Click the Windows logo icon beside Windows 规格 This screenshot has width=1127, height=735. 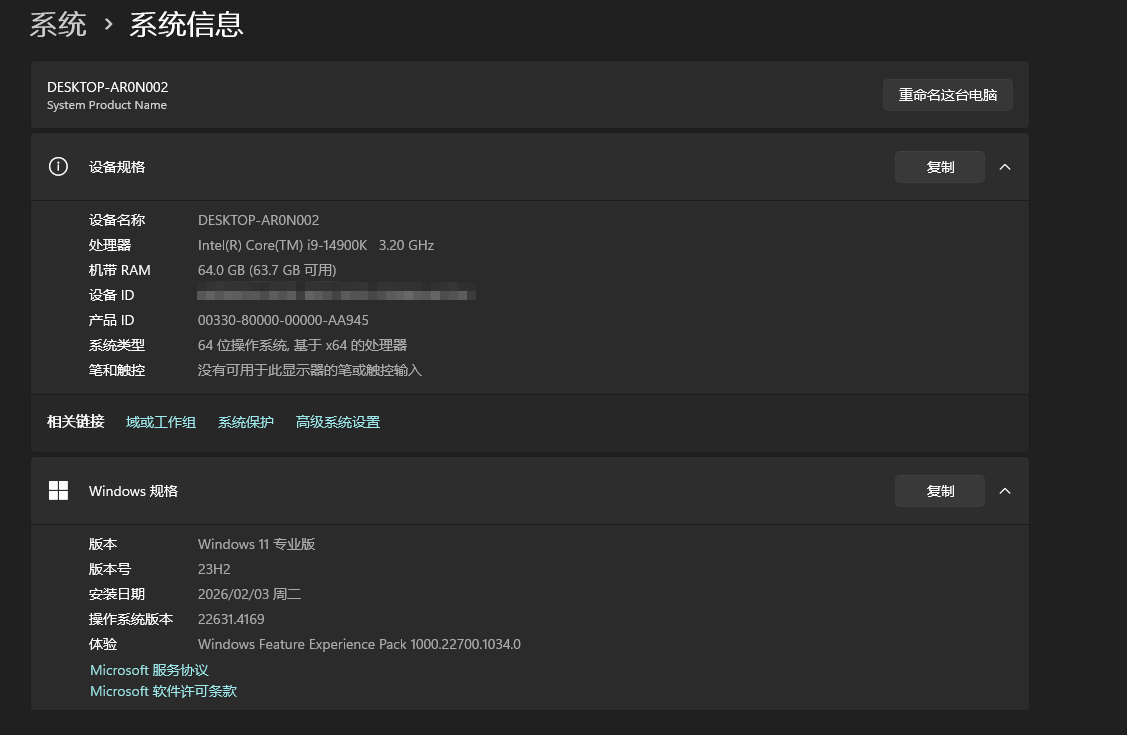[x=58, y=491]
